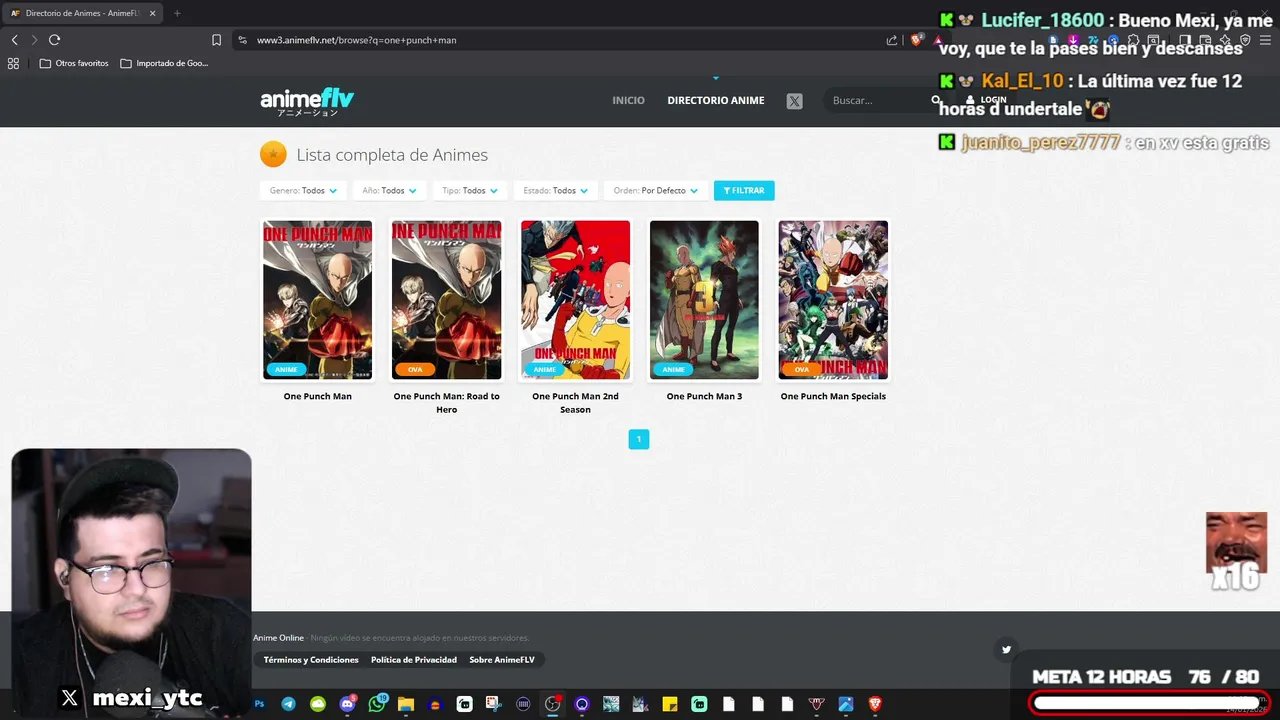The image size is (1280, 720).
Task: Expand the Género filter dropdown
Action: coord(303,190)
